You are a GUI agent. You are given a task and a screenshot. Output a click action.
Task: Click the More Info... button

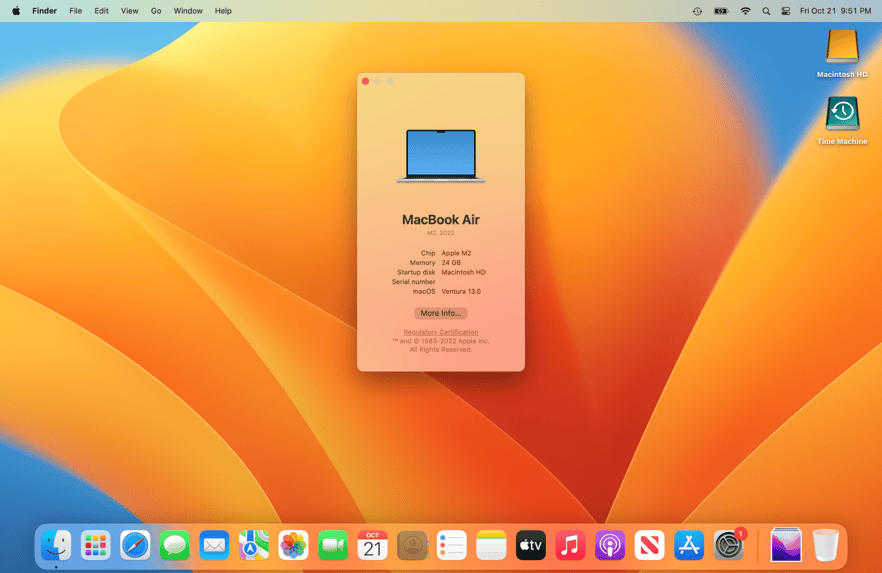(x=440, y=313)
